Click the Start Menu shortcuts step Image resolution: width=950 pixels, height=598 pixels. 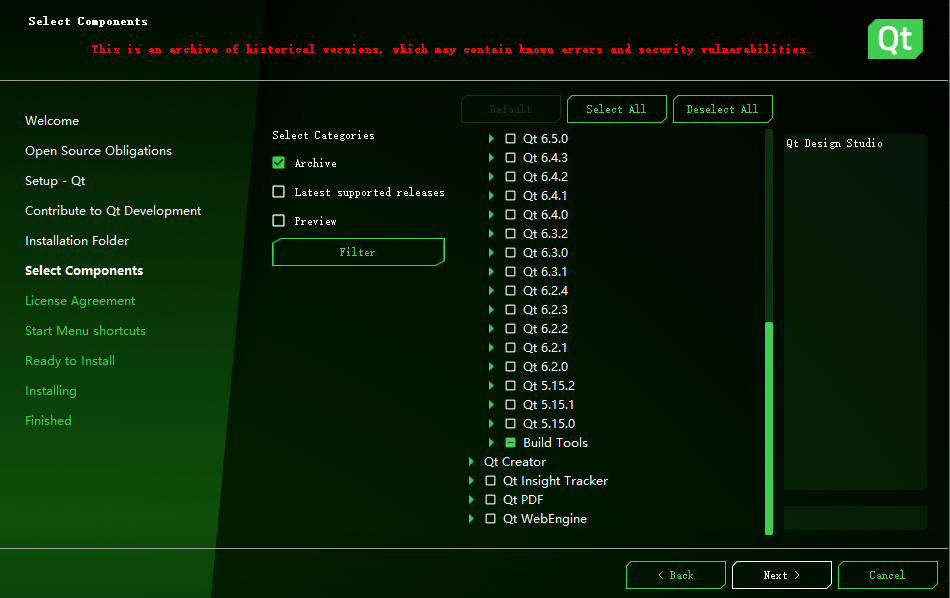(x=85, y=331)
